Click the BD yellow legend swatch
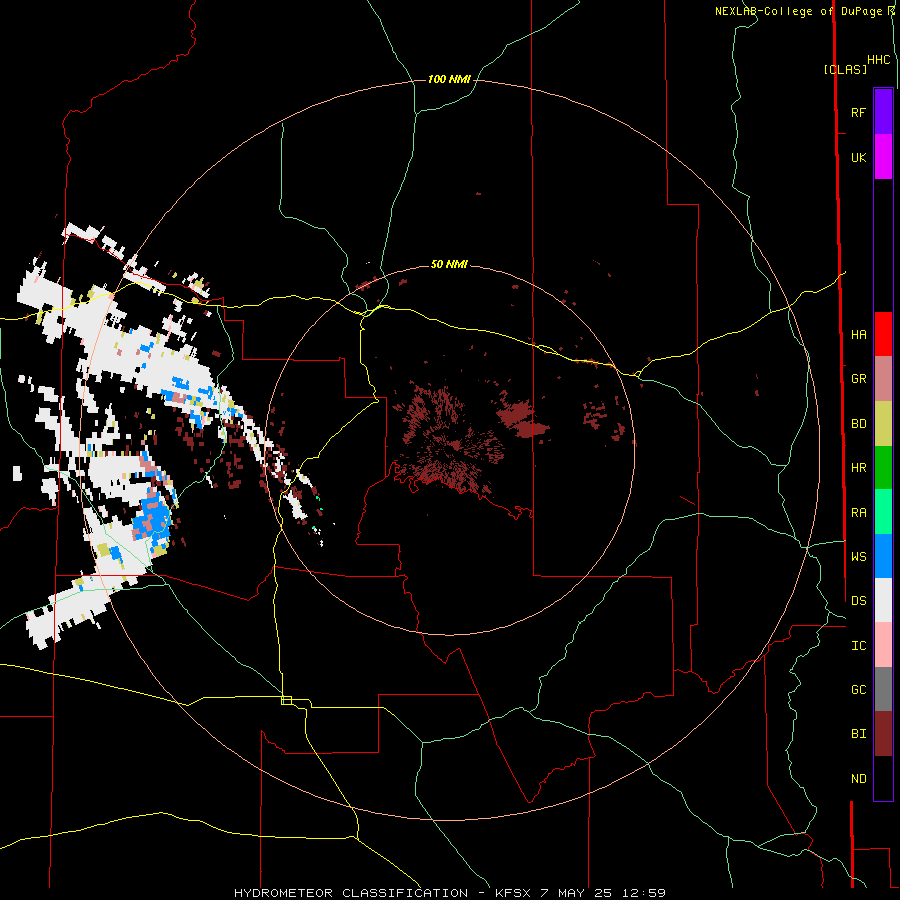 pos(883,424)
